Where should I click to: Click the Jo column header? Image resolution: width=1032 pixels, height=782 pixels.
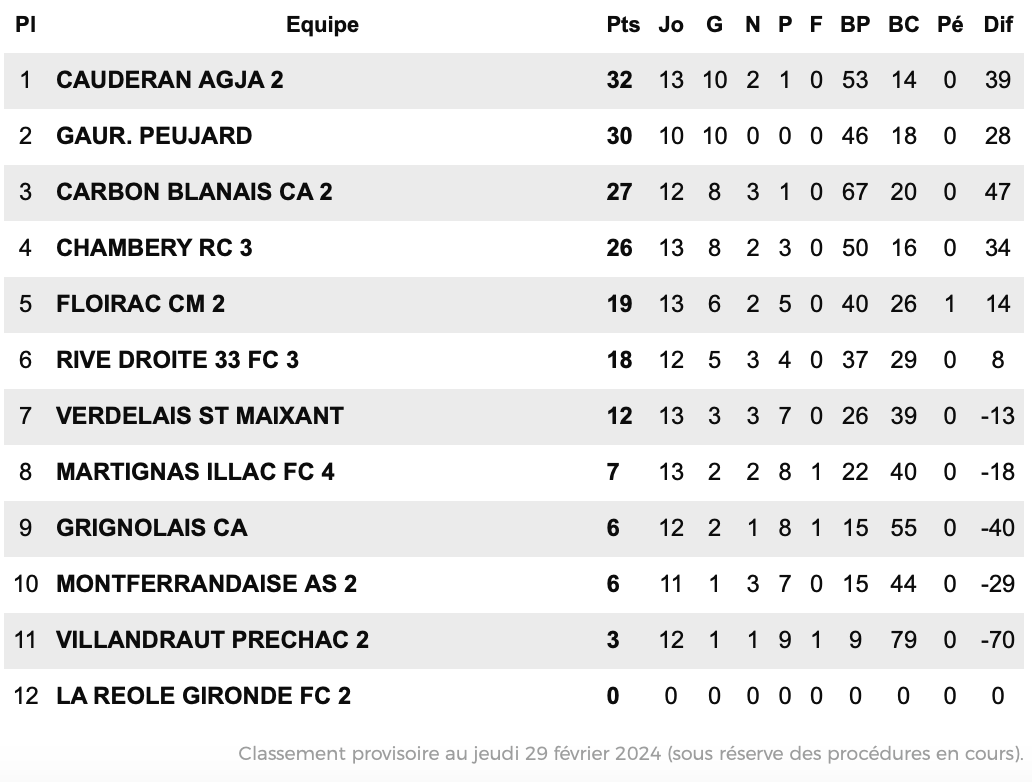point(671,24)
